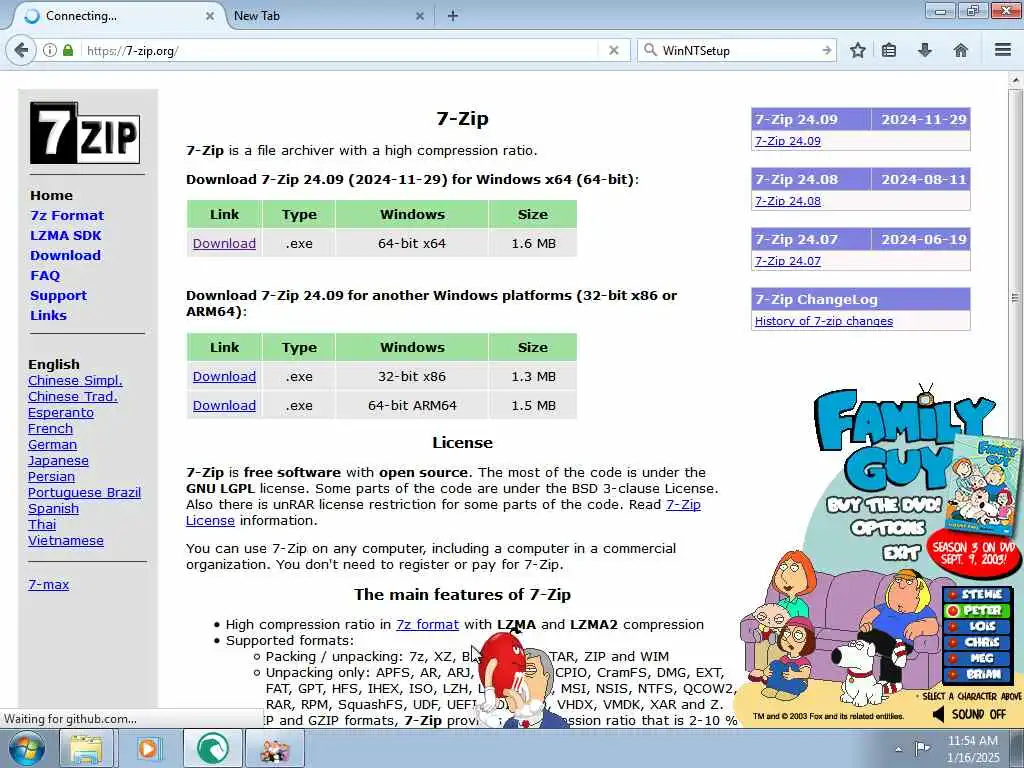Open the Windows Start button
This screenshot has width=1024, height=768.
(27, 748)
